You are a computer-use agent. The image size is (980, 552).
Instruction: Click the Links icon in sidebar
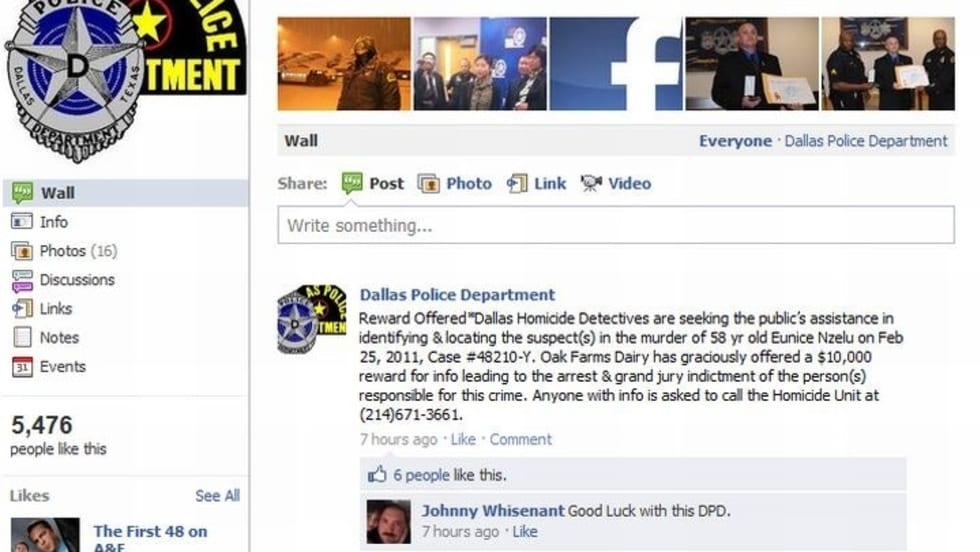tap(22, 308)
